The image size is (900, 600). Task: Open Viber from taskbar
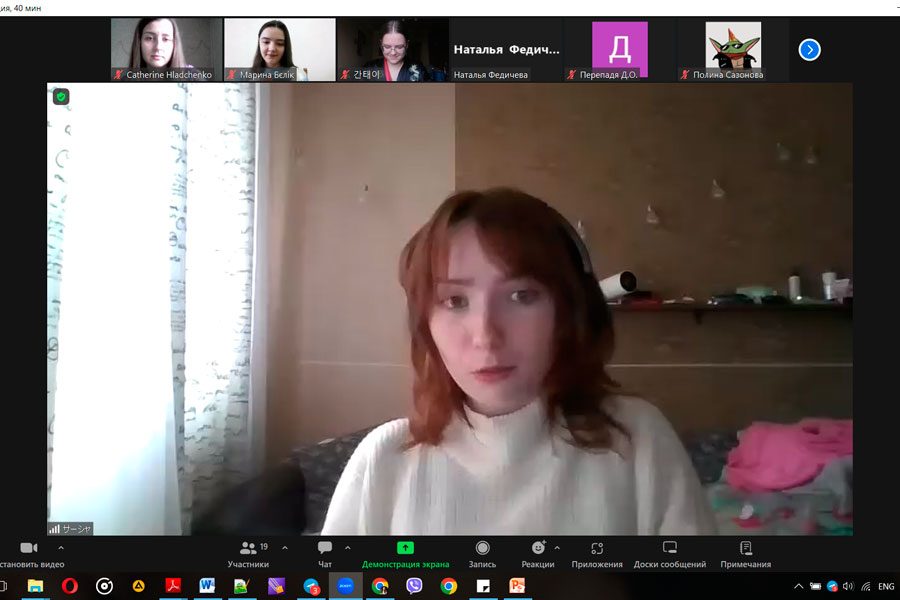point(414,586)
